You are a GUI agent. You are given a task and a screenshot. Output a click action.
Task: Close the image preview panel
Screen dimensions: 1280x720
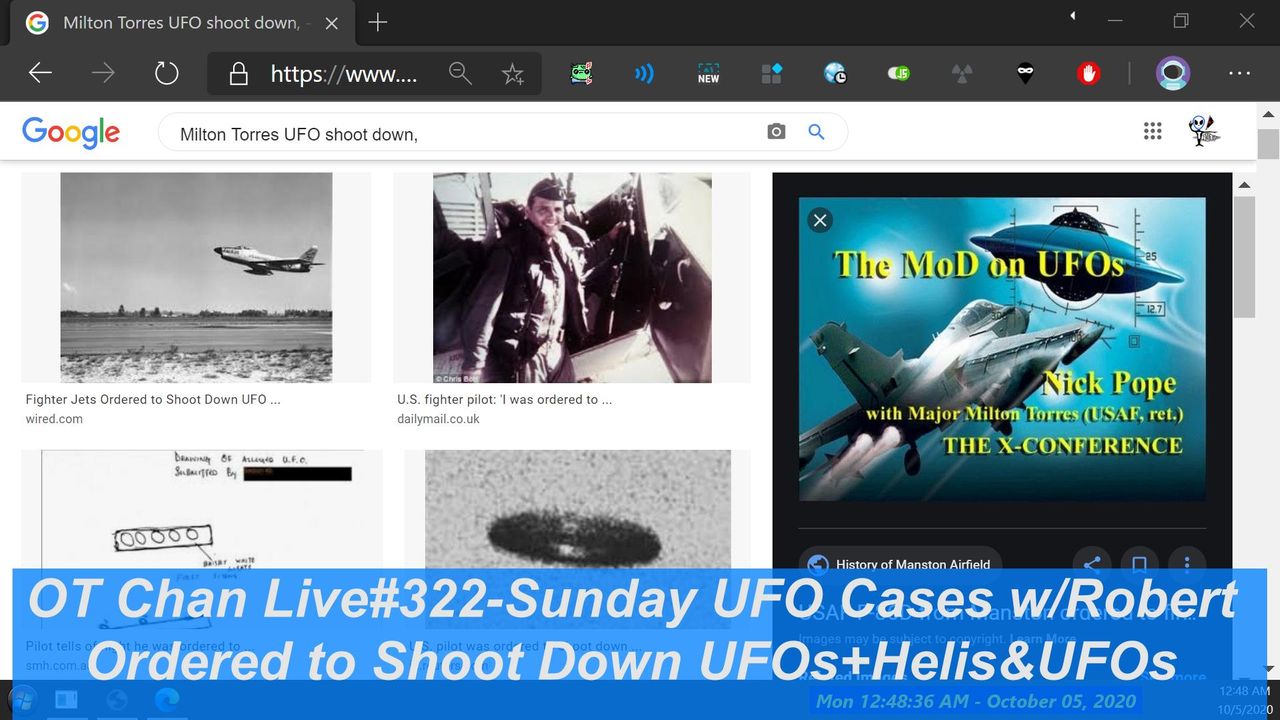pyautogui.click(x=820, y=220)
